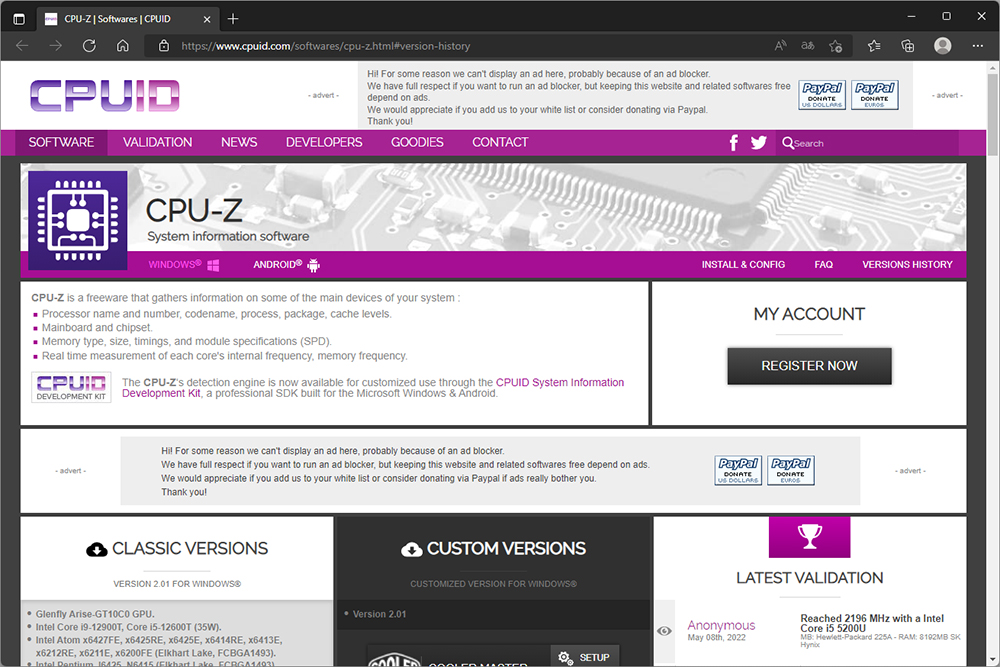The width and height of the screenshot is (1000, 667).
Task: Open the GOODIES menu
Action: (x=417, y=142)
